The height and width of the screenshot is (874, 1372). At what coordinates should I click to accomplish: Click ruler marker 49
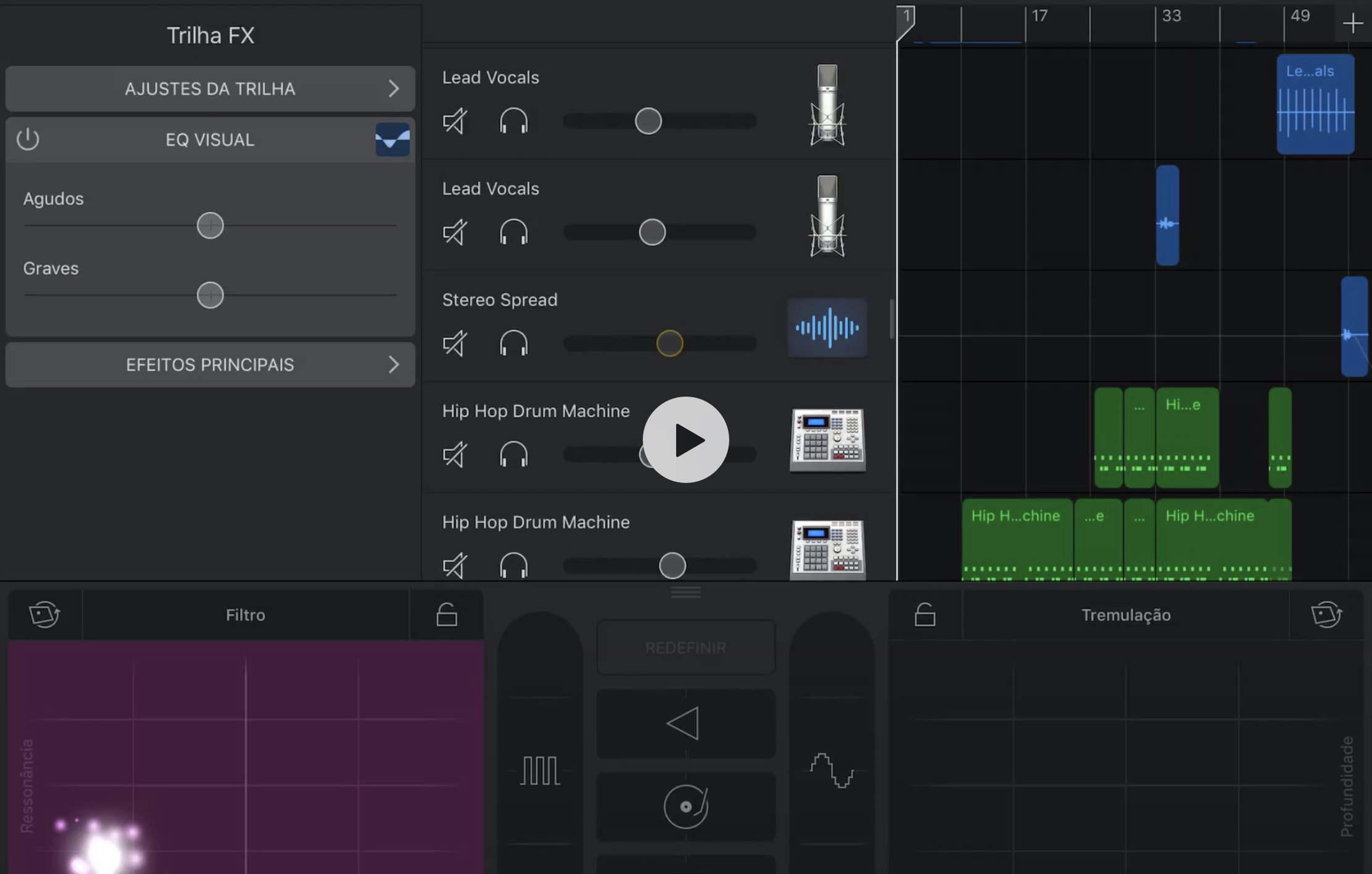(x=1300, y=15)
